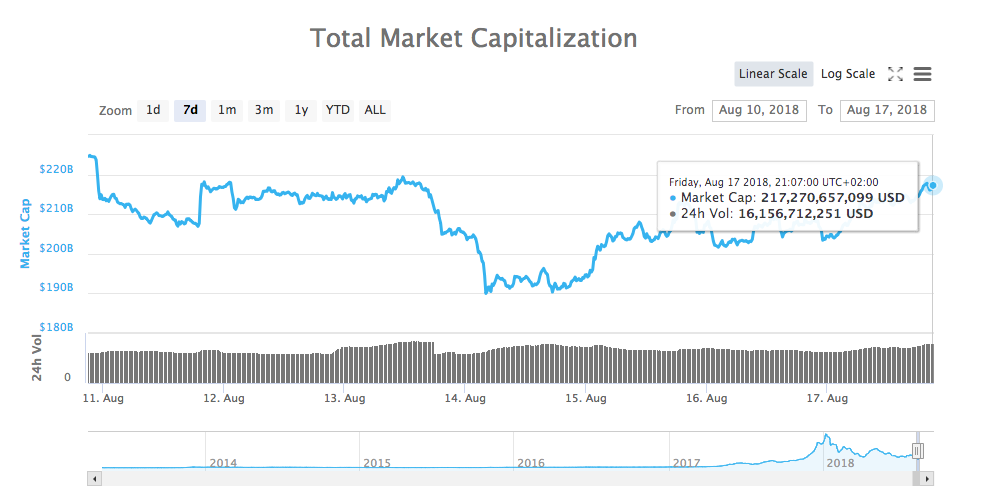Choose the 3m zoom range
This screenshot has width=989, height=495.
click(264, 110)
